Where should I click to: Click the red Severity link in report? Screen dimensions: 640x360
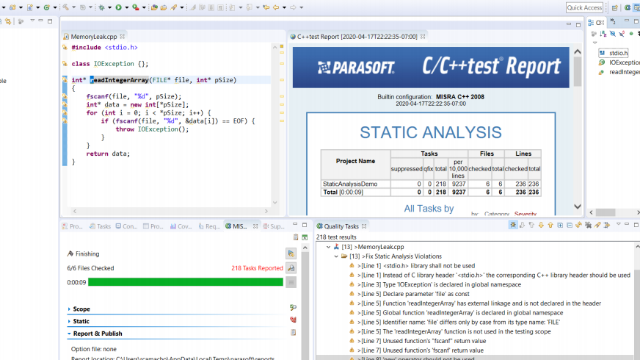525,213
